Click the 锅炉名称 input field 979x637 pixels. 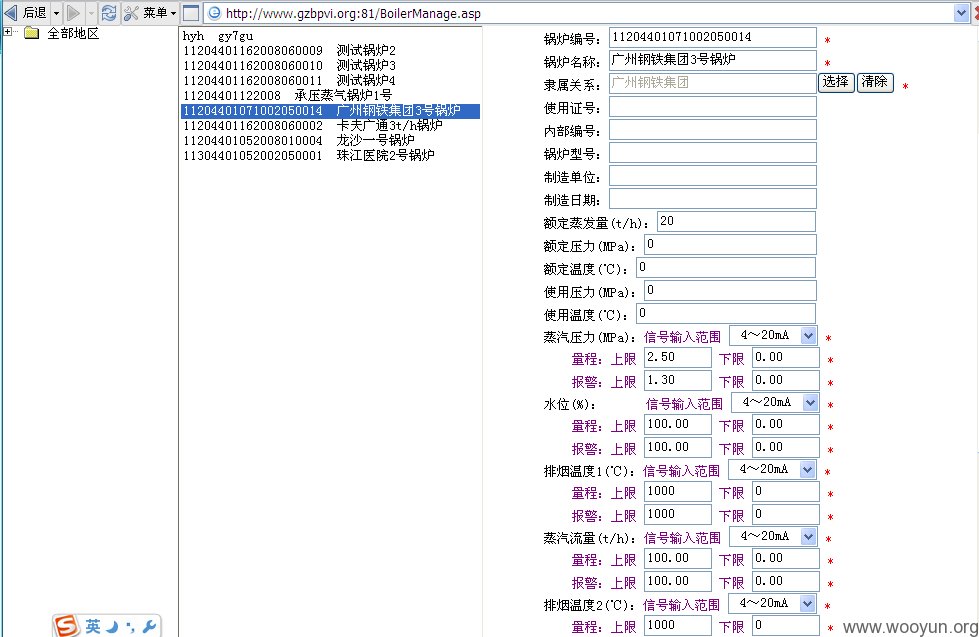712,61
